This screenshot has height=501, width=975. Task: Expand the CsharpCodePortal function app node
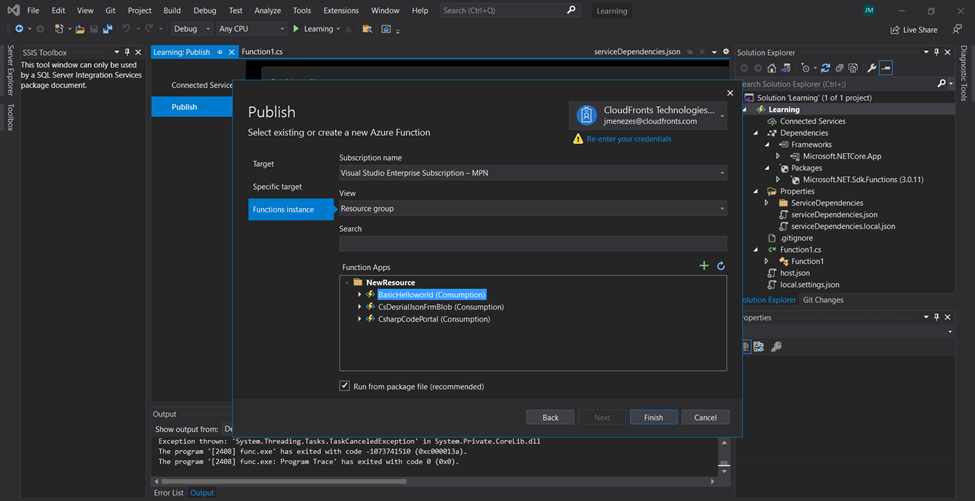click(x=359, y=319)
